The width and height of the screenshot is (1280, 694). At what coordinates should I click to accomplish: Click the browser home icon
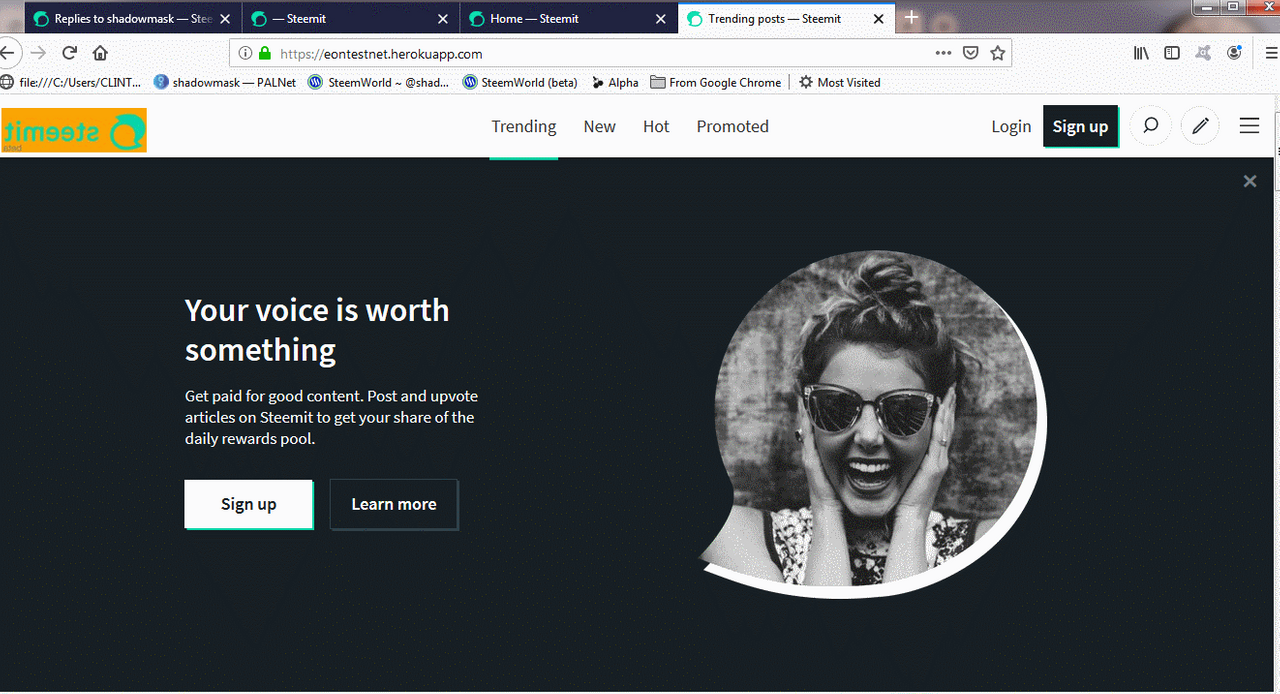[x=100, y=53]
